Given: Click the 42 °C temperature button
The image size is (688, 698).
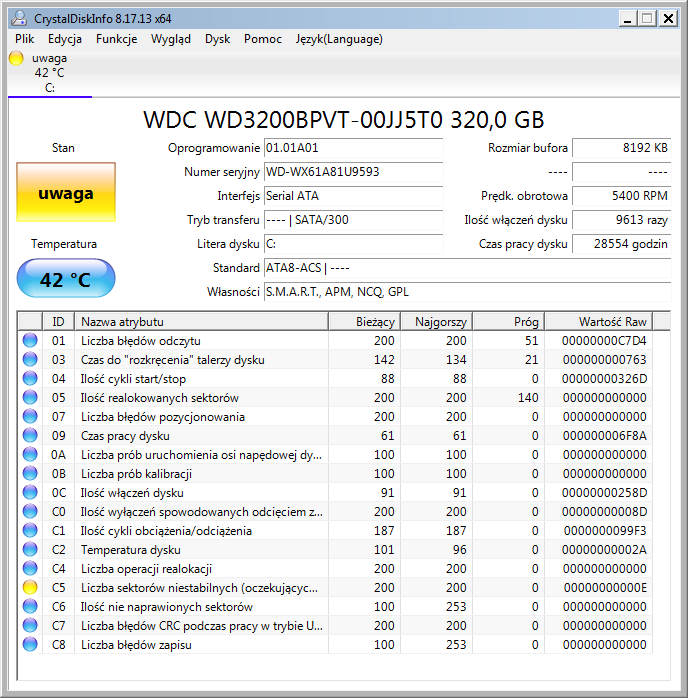Looking at the screenshot, I should tap(66, 278).
